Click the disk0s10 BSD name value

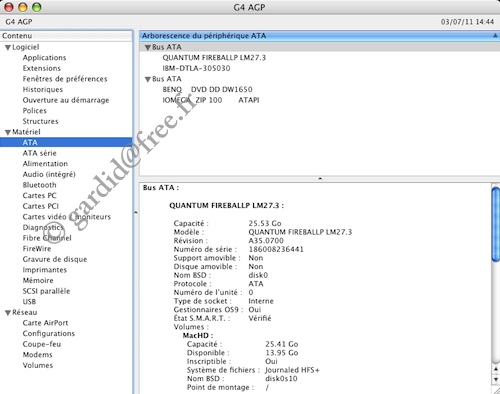pos(281,379)
